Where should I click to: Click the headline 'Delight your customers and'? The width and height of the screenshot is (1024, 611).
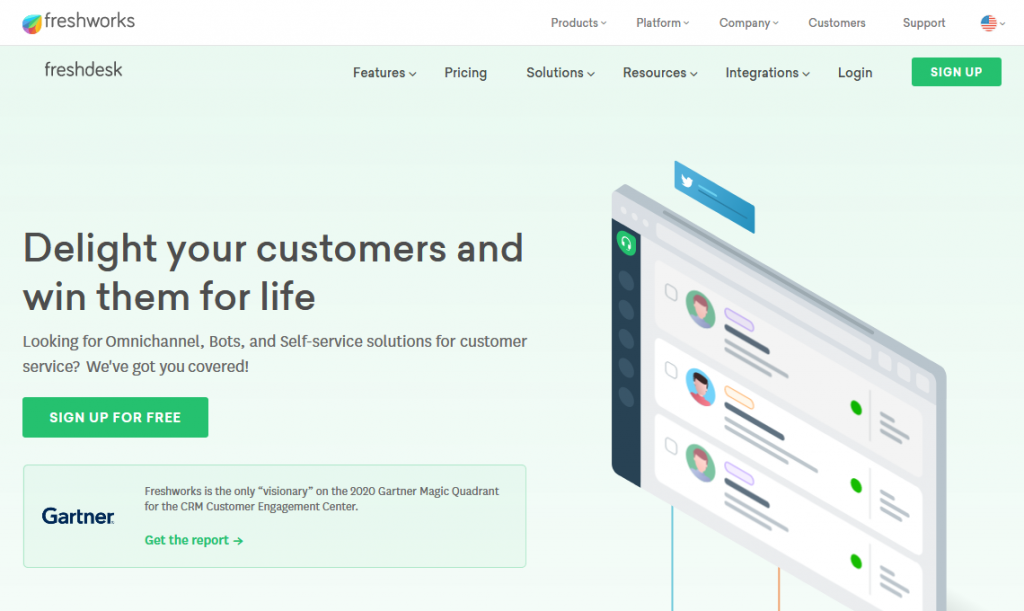273,248
